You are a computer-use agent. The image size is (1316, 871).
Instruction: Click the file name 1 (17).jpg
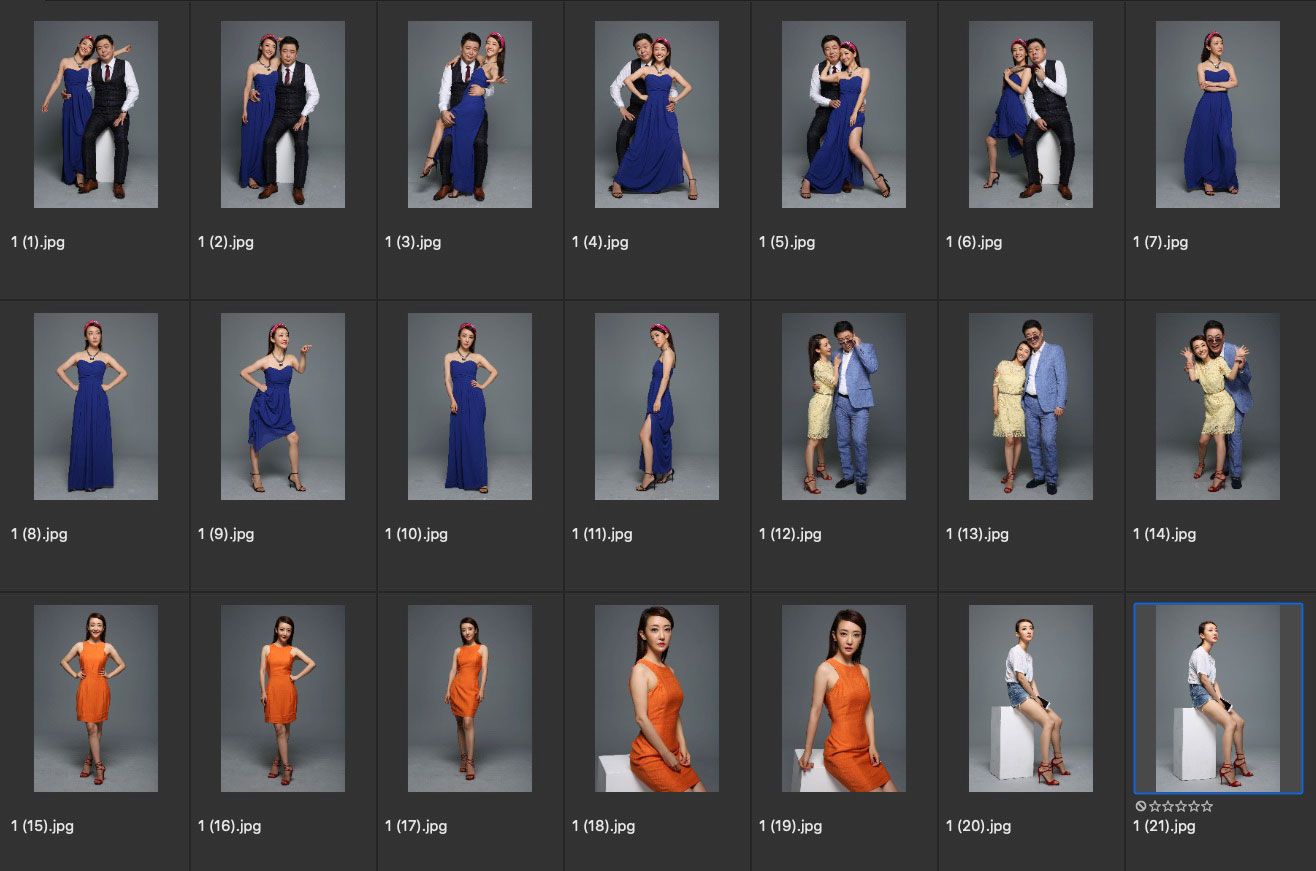coord(416,826)
